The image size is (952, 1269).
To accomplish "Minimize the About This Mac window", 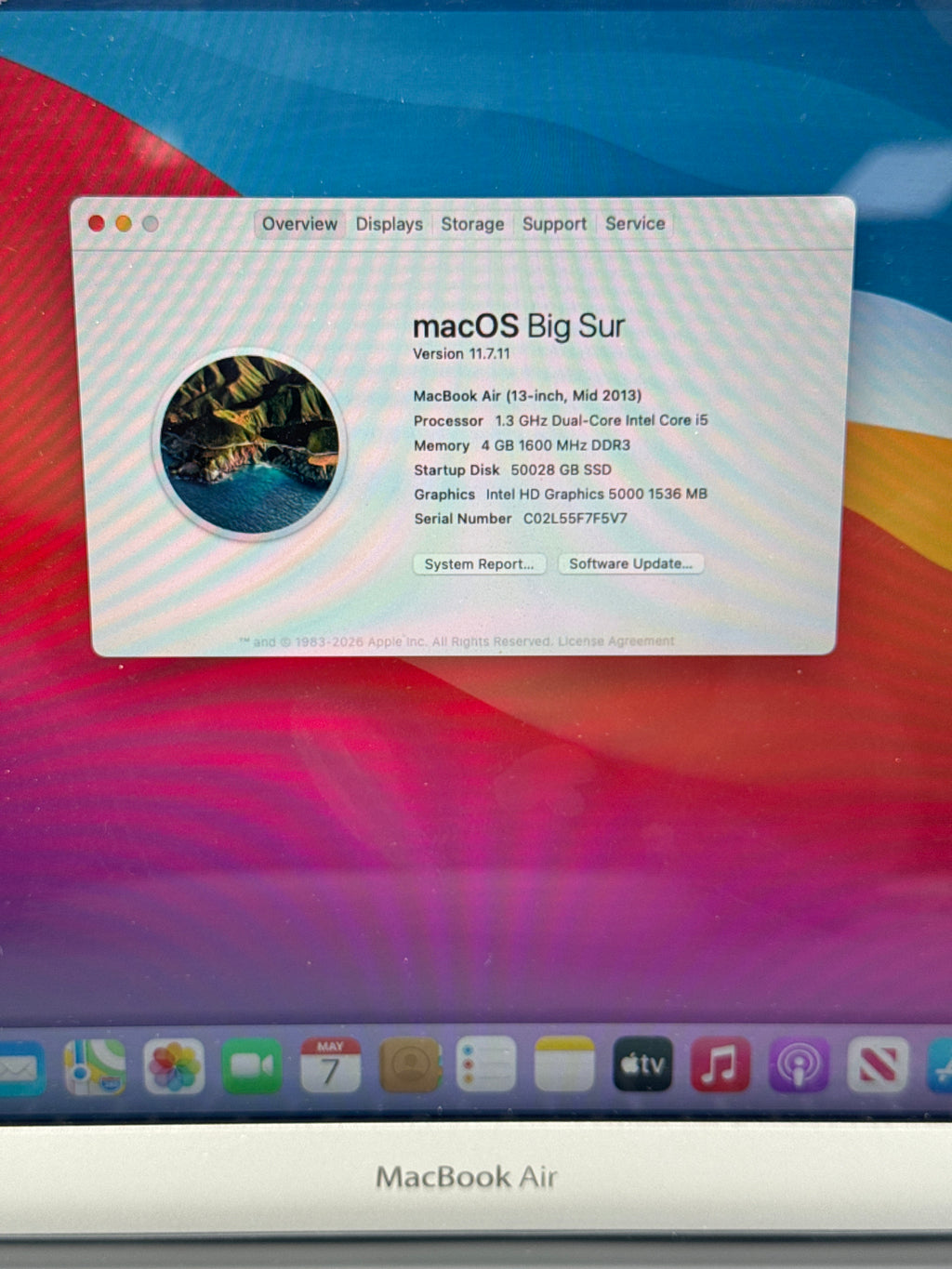I will coord(124,223).
